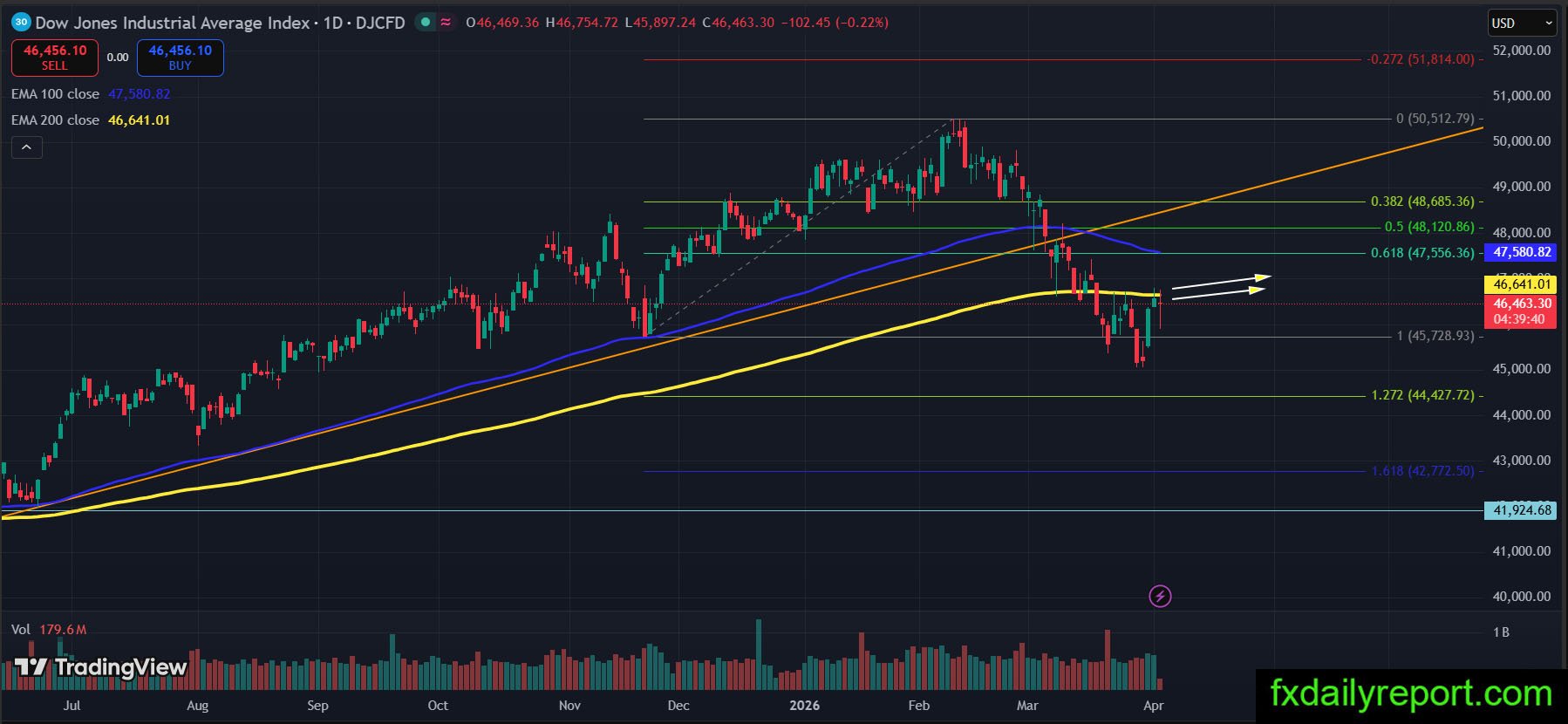
Task: Click the 52,000.00 price axis tick
Action: point(1522,50)
